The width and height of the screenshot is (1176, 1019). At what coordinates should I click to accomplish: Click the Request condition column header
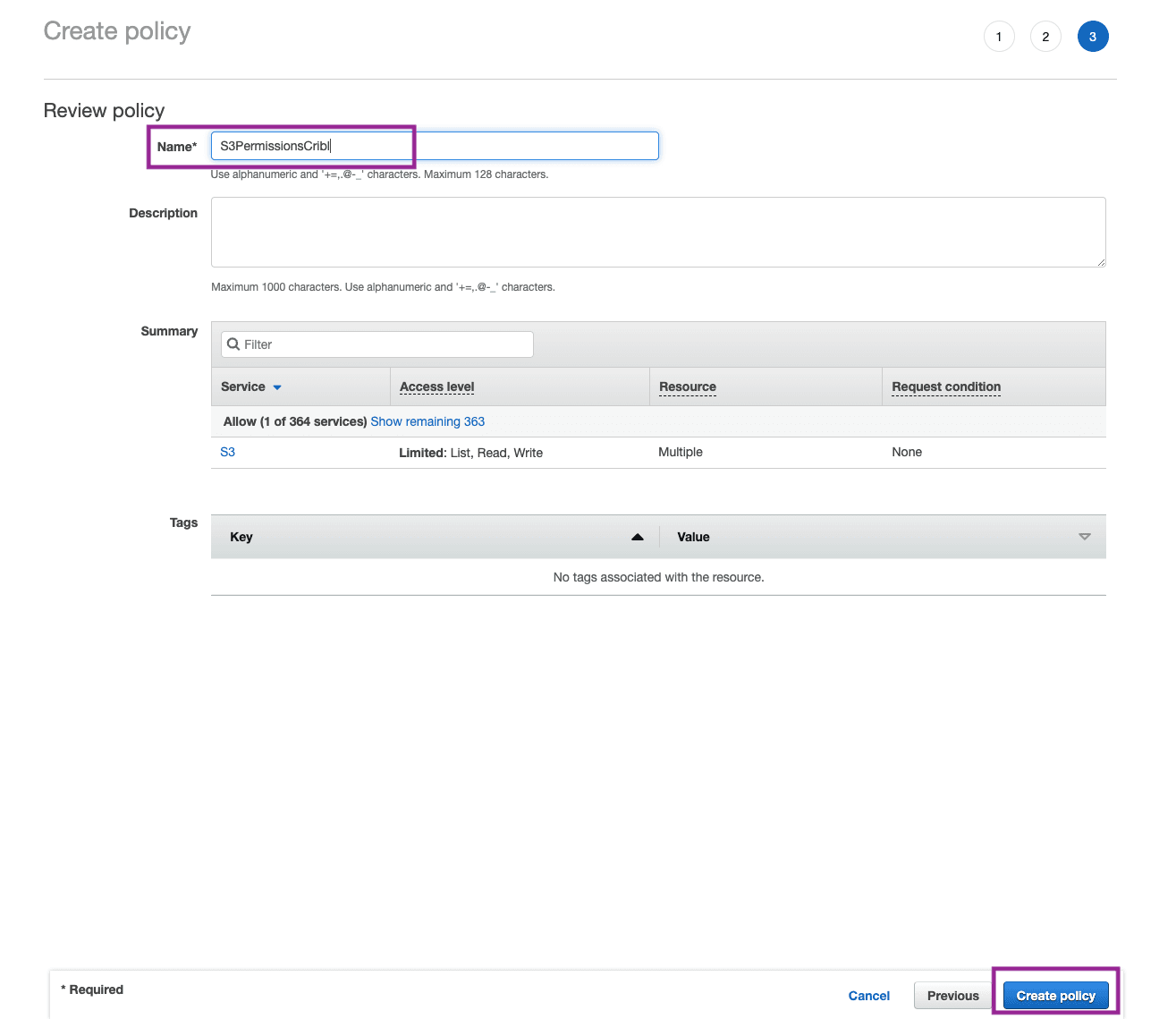pos(946,386)
